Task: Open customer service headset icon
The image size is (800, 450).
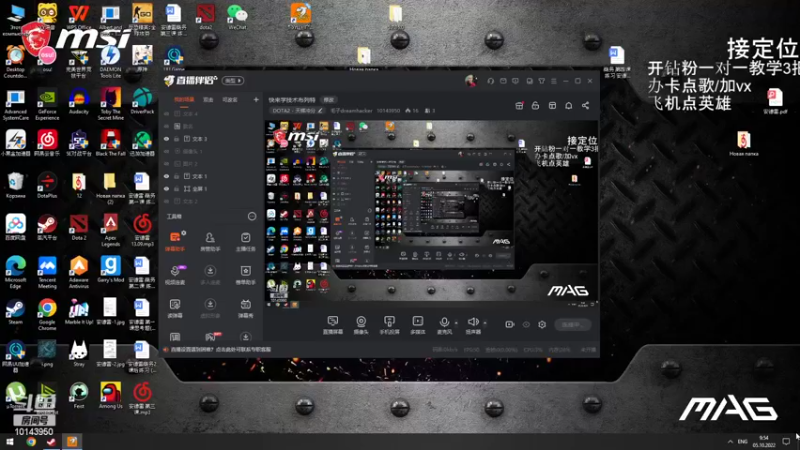Action: [490, 81]
